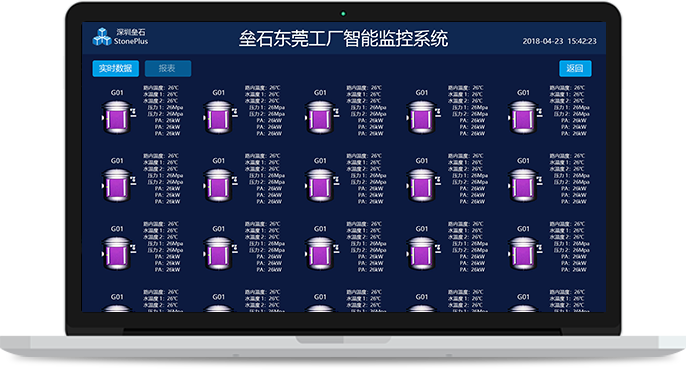Click the G01 label, bottom row fifth column

[523, 297]
